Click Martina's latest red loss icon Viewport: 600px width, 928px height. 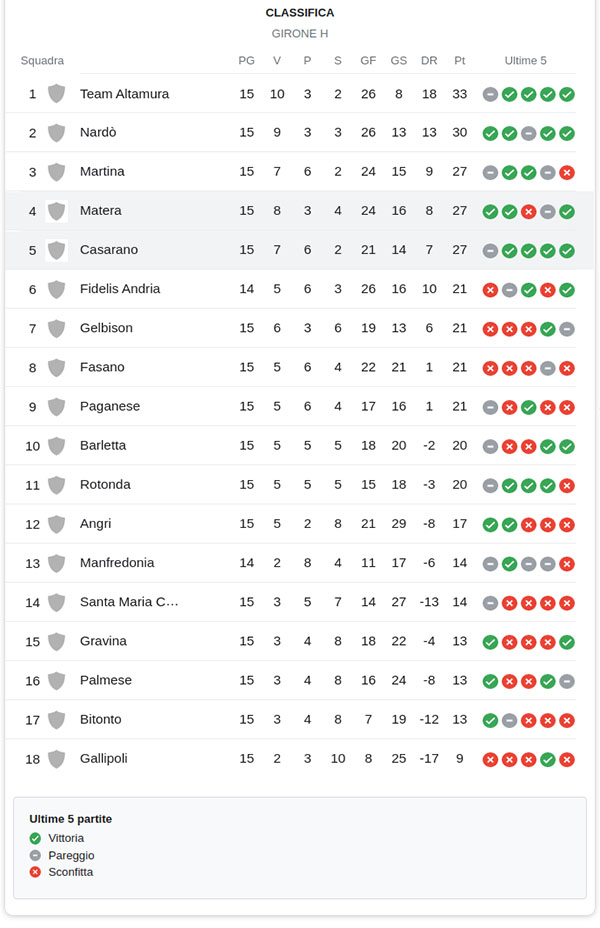coord(567,172)
